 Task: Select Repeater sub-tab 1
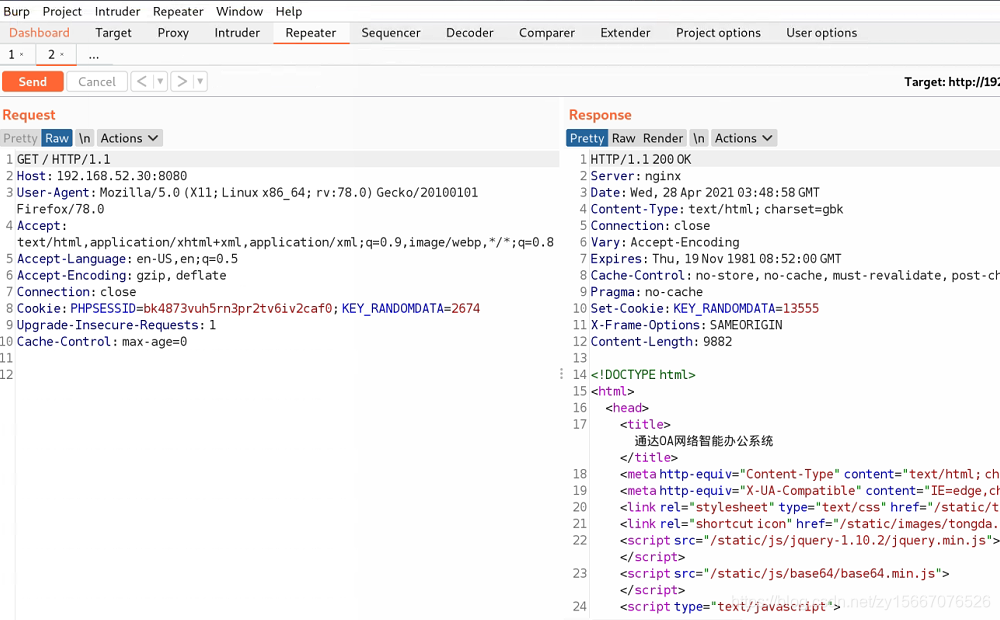[11, 55]
